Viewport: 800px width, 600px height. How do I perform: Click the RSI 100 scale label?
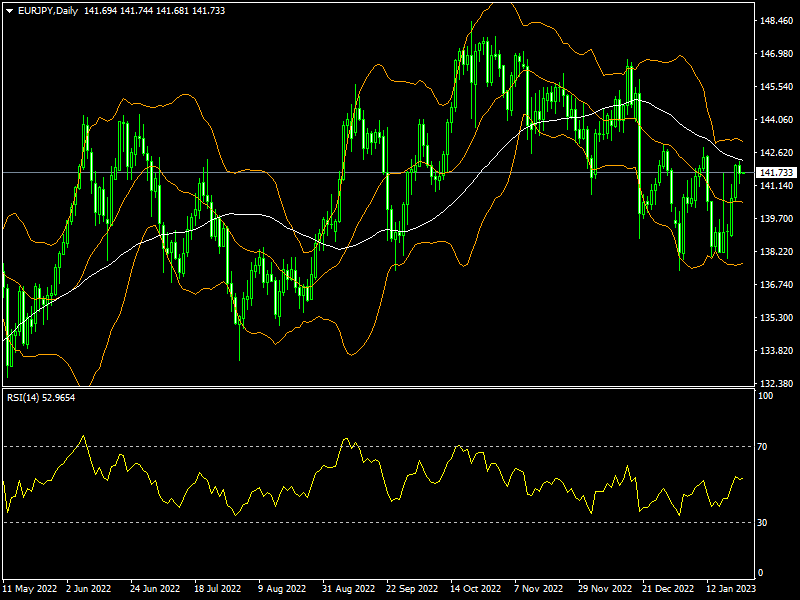point(766,396)
